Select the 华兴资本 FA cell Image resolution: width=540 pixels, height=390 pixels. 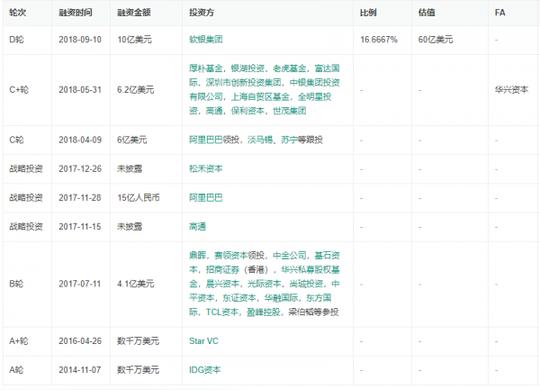coord(511,90)
